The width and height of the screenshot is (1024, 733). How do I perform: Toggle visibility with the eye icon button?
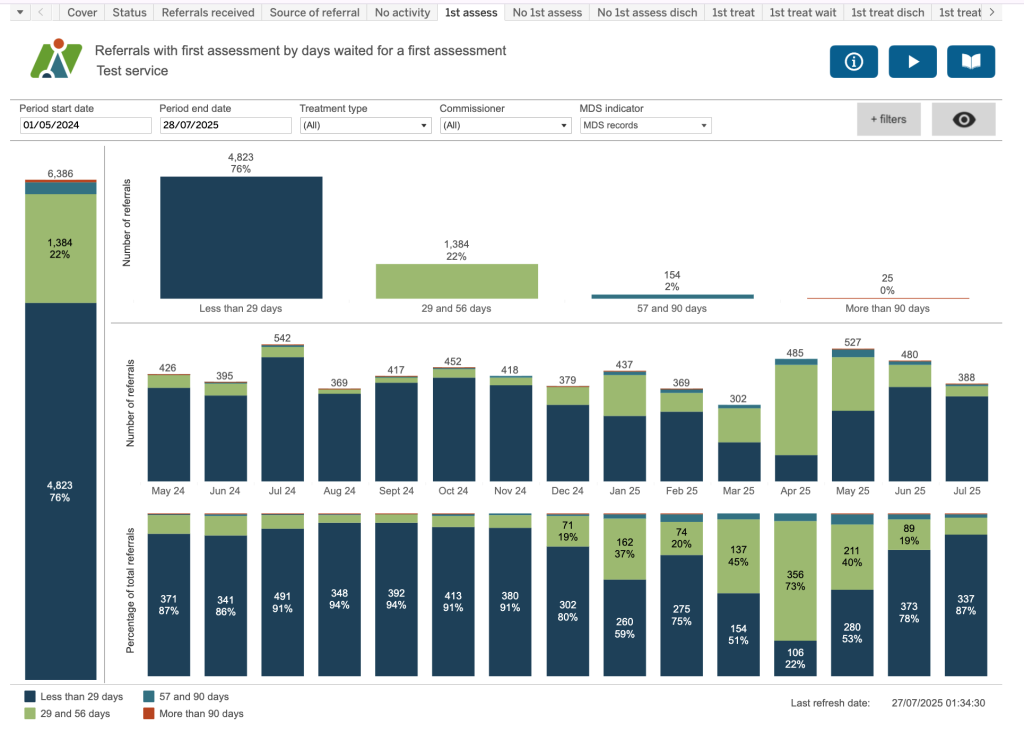point(963,119)
